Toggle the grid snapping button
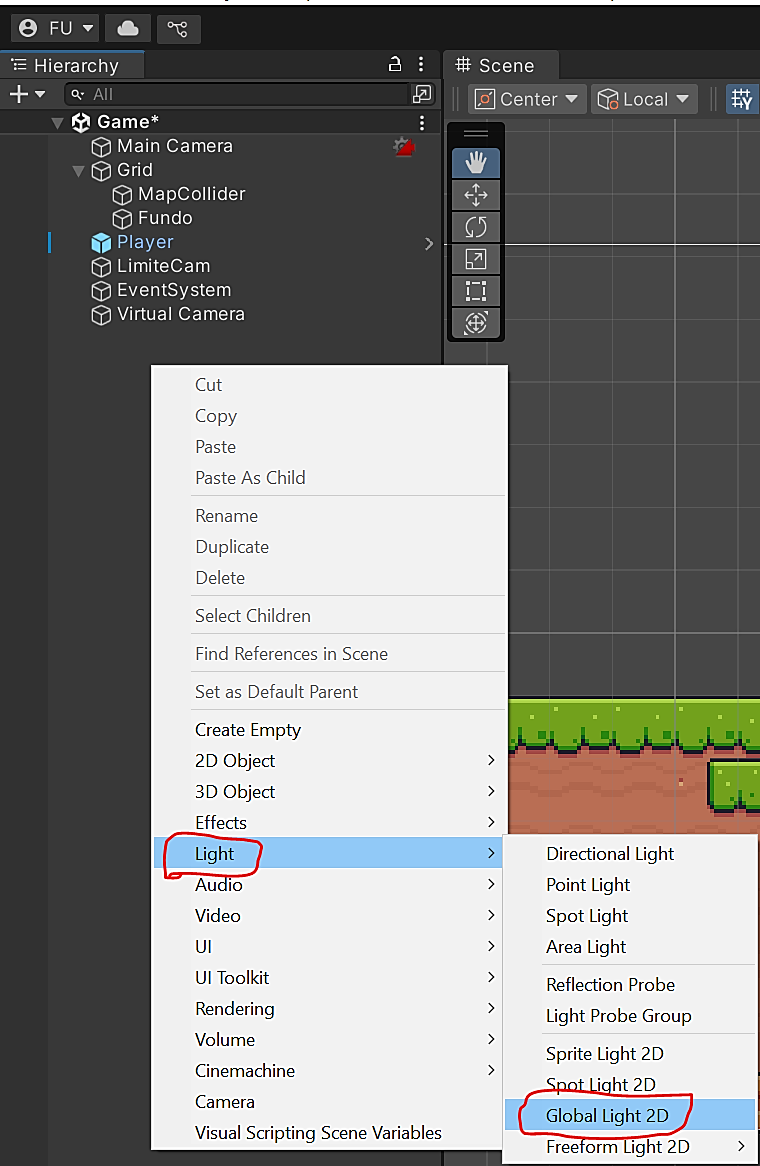This screenshot has width=760, height=1166. [x=742, y=99]
